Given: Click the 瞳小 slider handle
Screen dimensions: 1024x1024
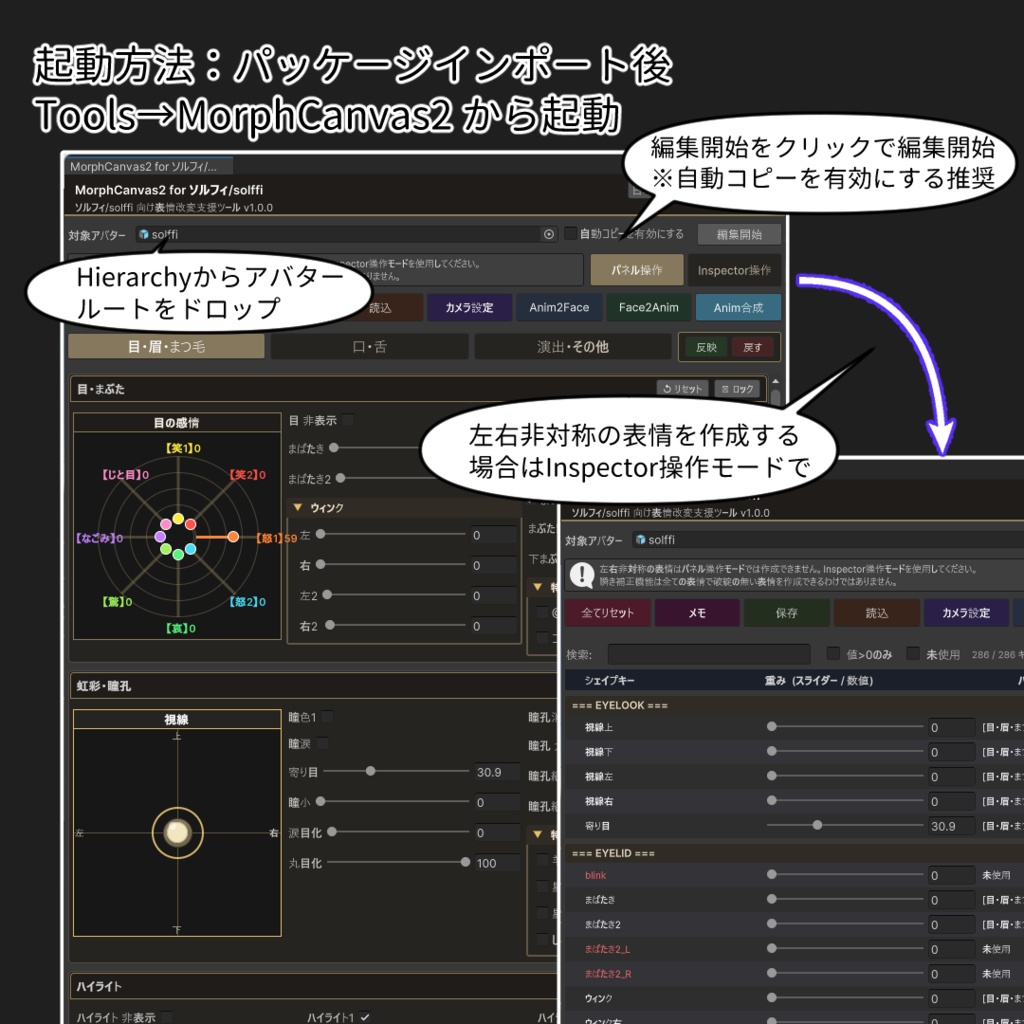Looking at the screenshot, I should 321,801.
